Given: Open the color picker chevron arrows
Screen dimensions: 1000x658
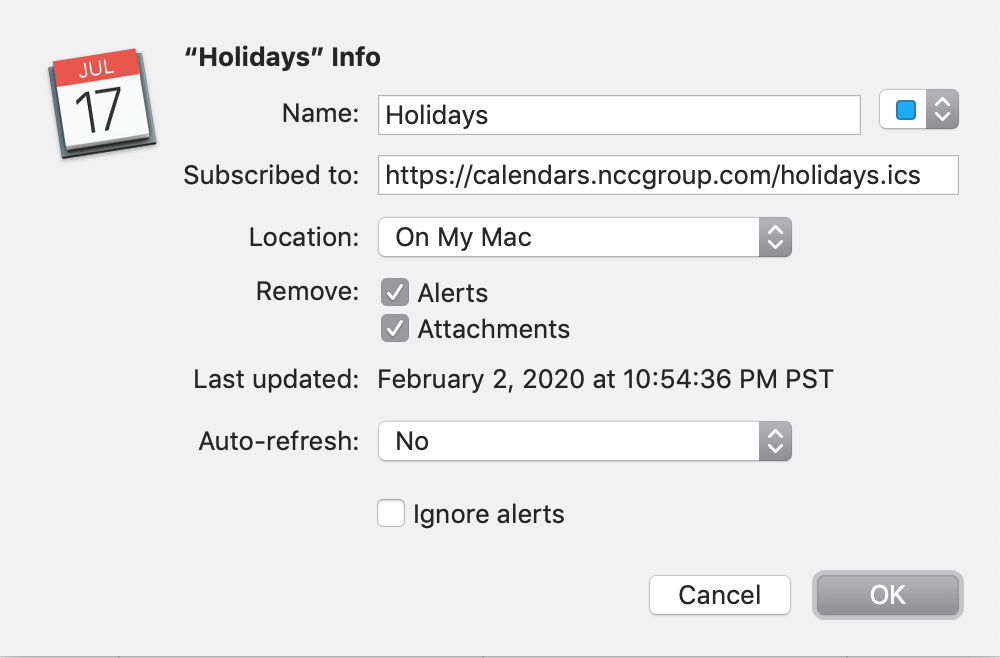Looking at the screenshot, I should [x=942, y=110].
